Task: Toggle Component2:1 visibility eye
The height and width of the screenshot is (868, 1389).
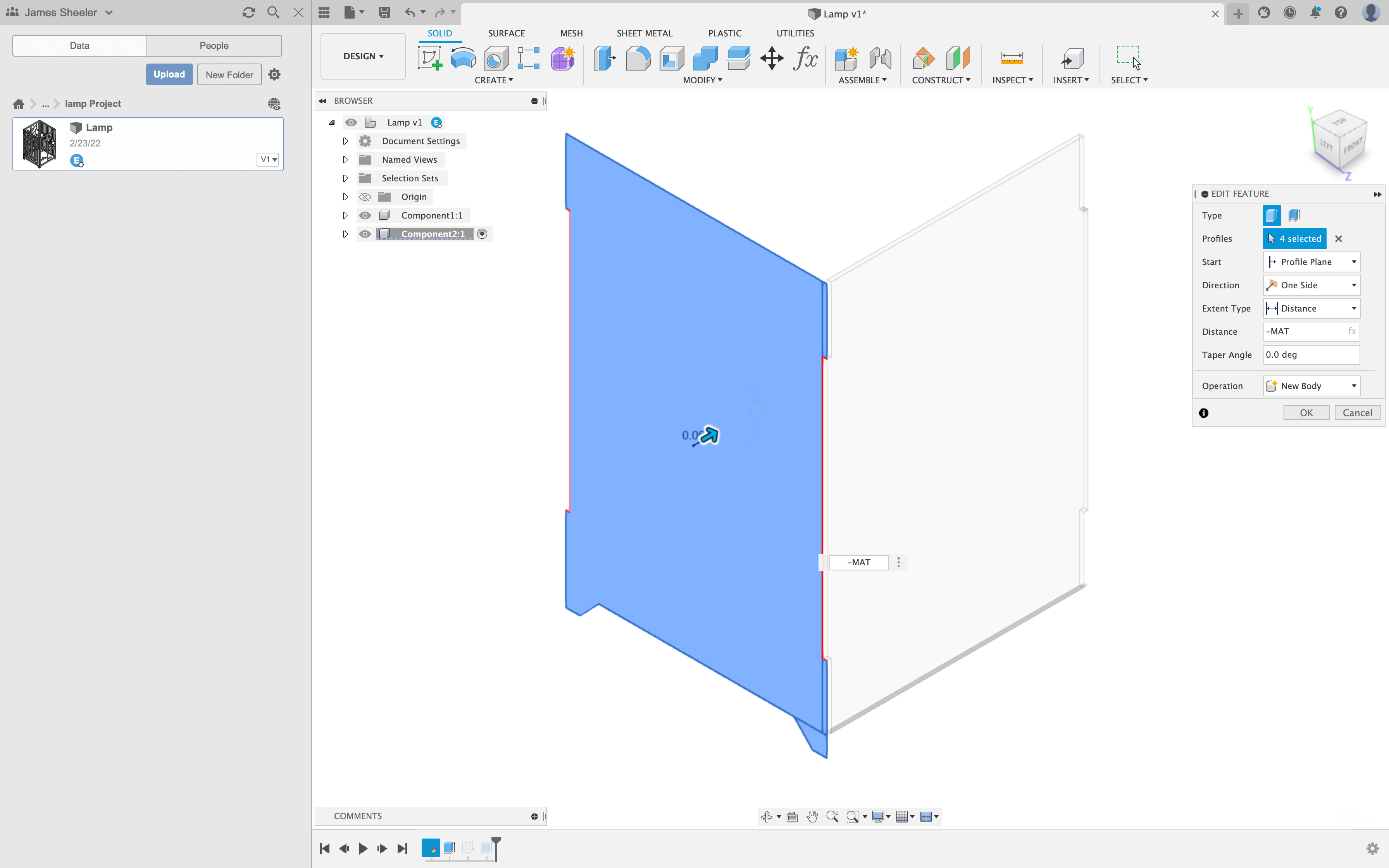Action: (365, 234)
